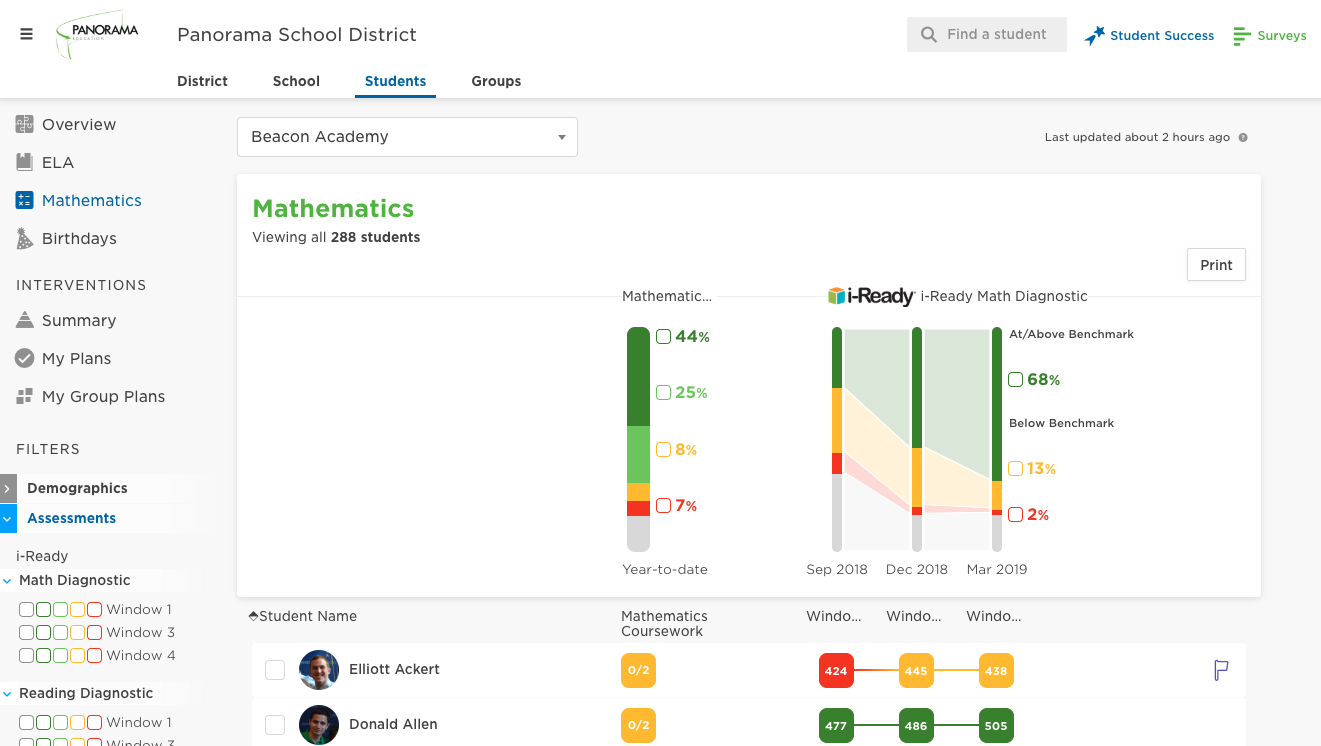Open the hamburger navigation menu
Viewport: 1321px width, 746px height.
(26, 34)
